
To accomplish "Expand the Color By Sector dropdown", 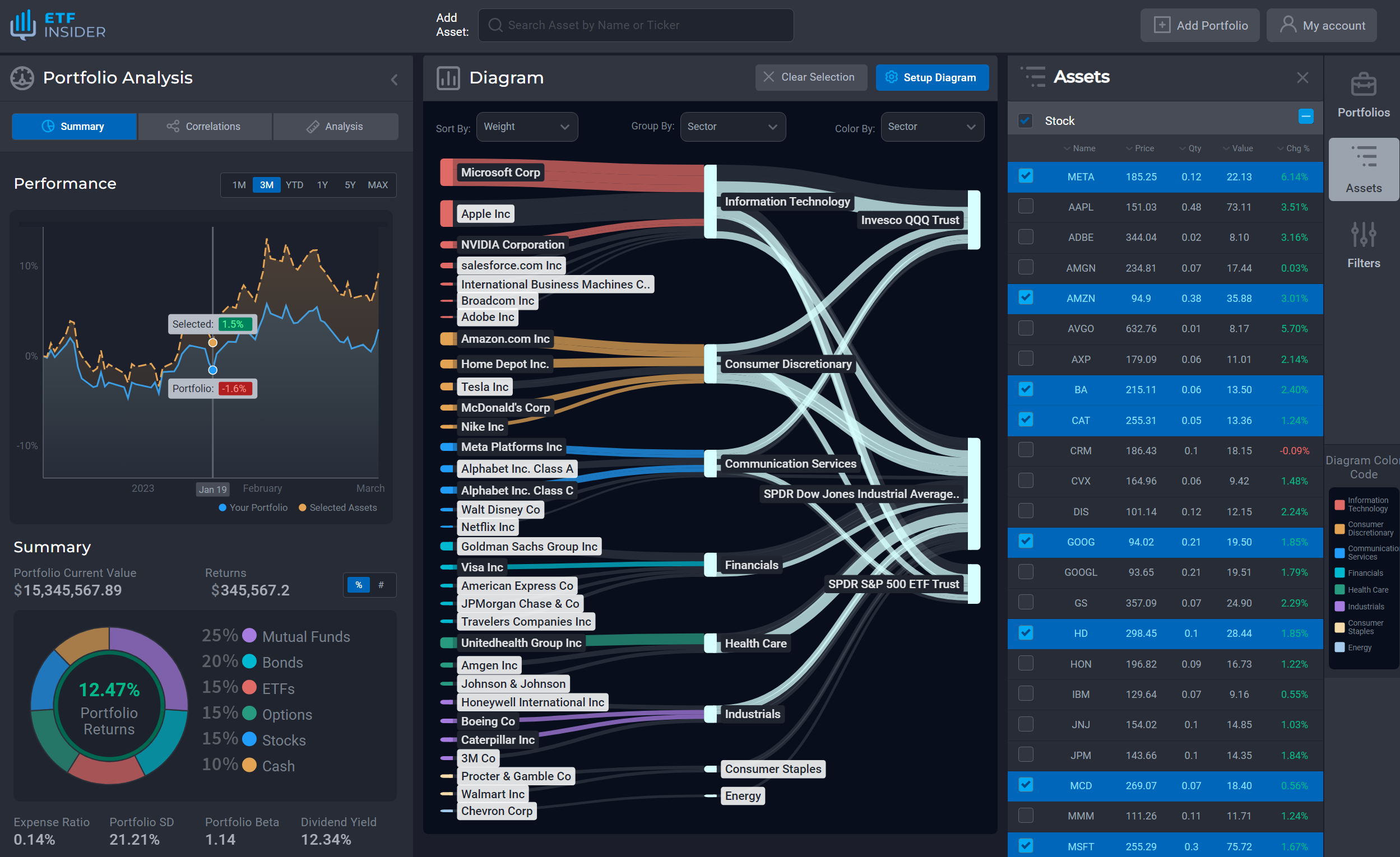I will pyautogui.click(x=931, y=127).
